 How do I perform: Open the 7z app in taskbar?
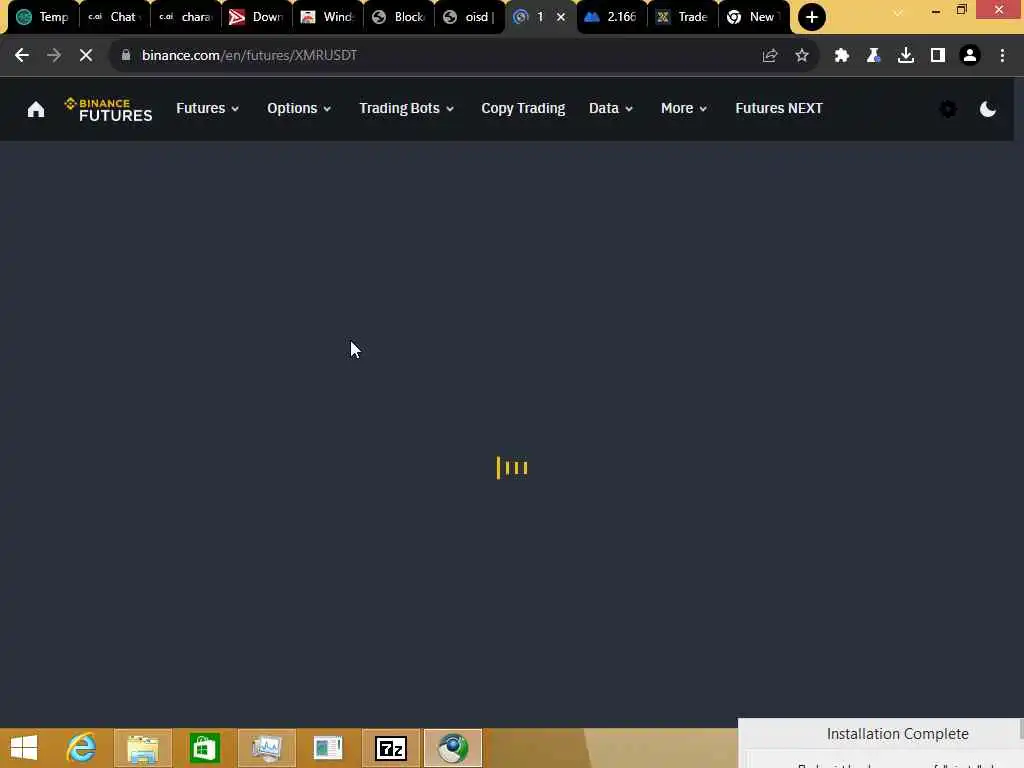(391, 748)
